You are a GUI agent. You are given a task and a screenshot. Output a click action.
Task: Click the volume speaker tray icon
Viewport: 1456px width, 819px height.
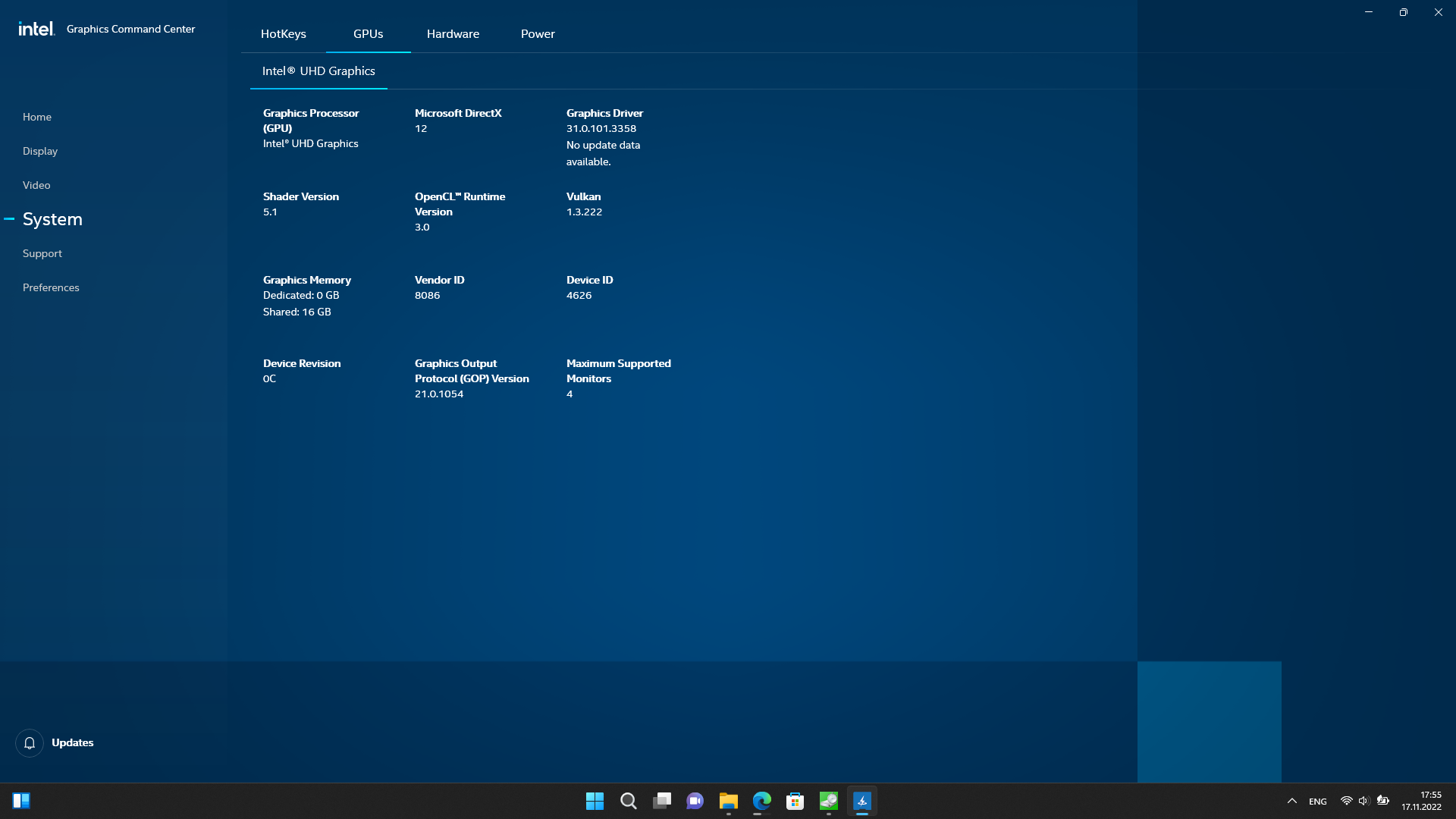tap(1363, 801)
